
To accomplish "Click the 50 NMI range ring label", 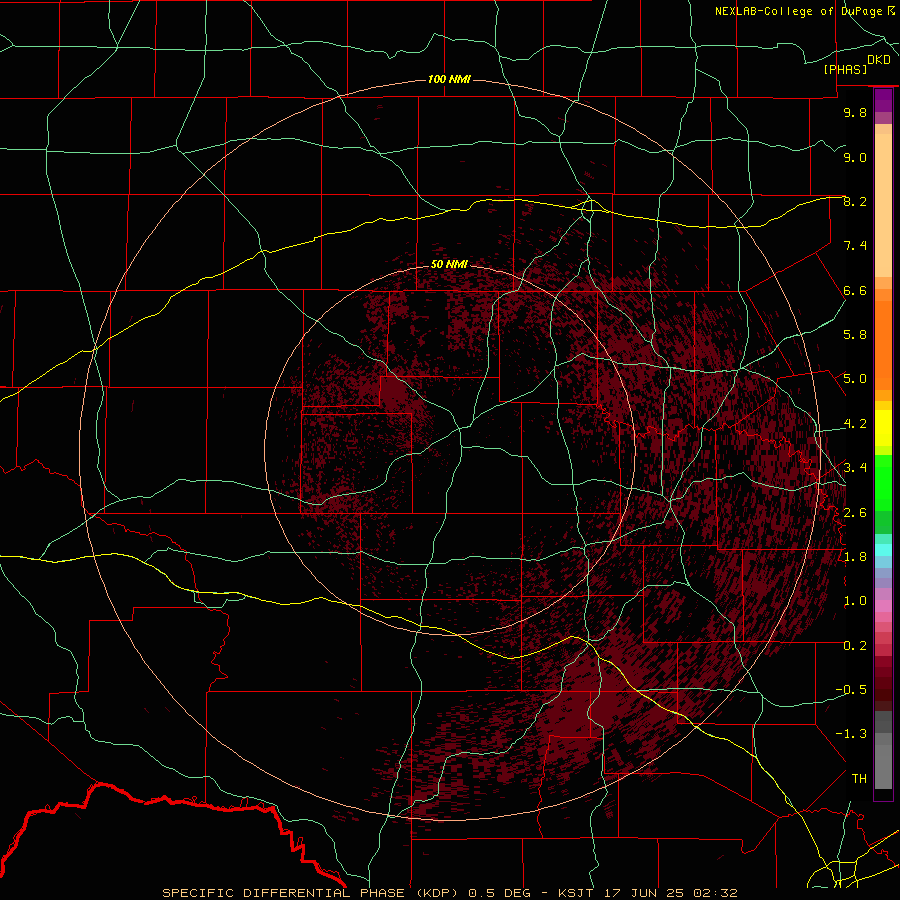I will tap(449, 264).
